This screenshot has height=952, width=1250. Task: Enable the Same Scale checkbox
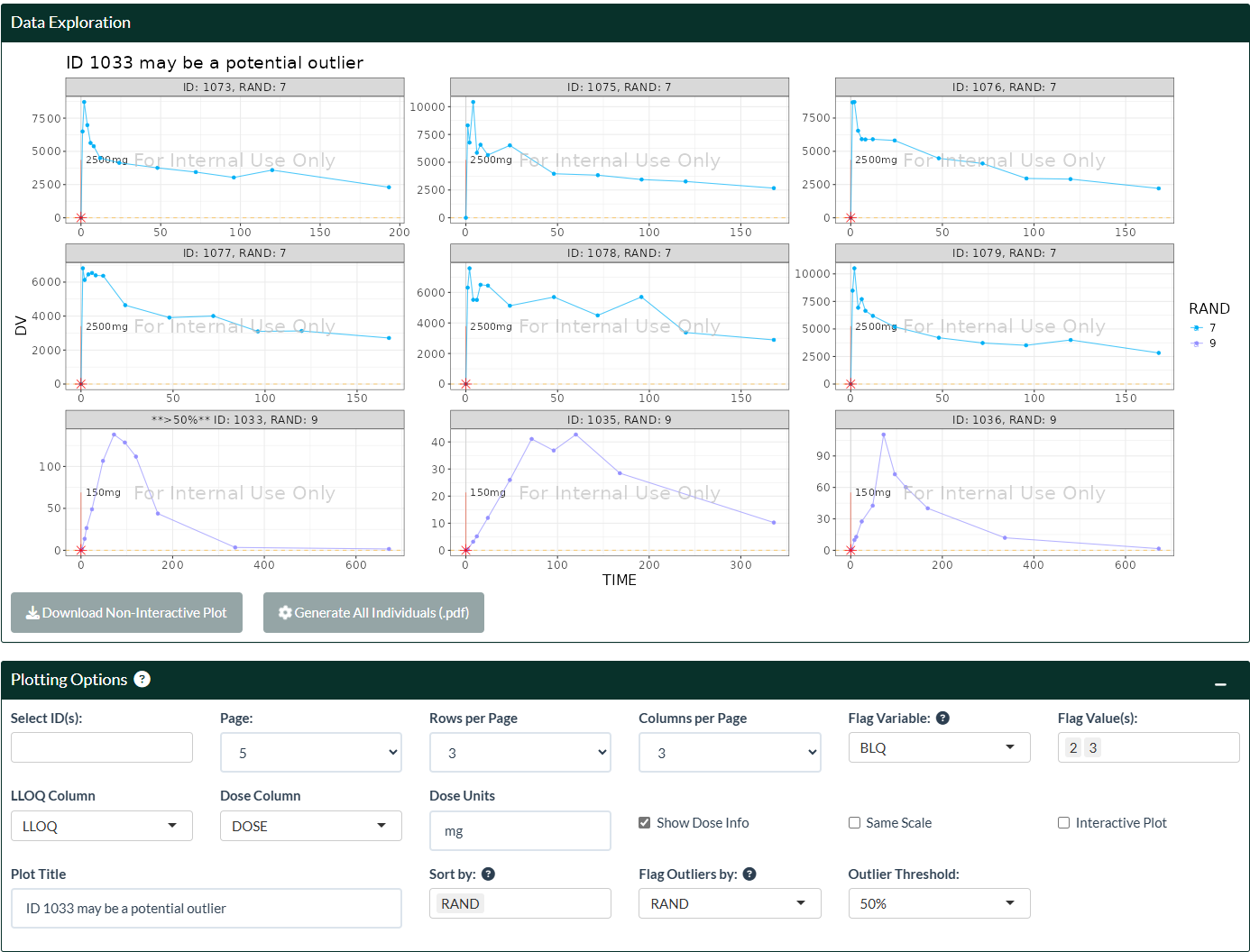854,823
